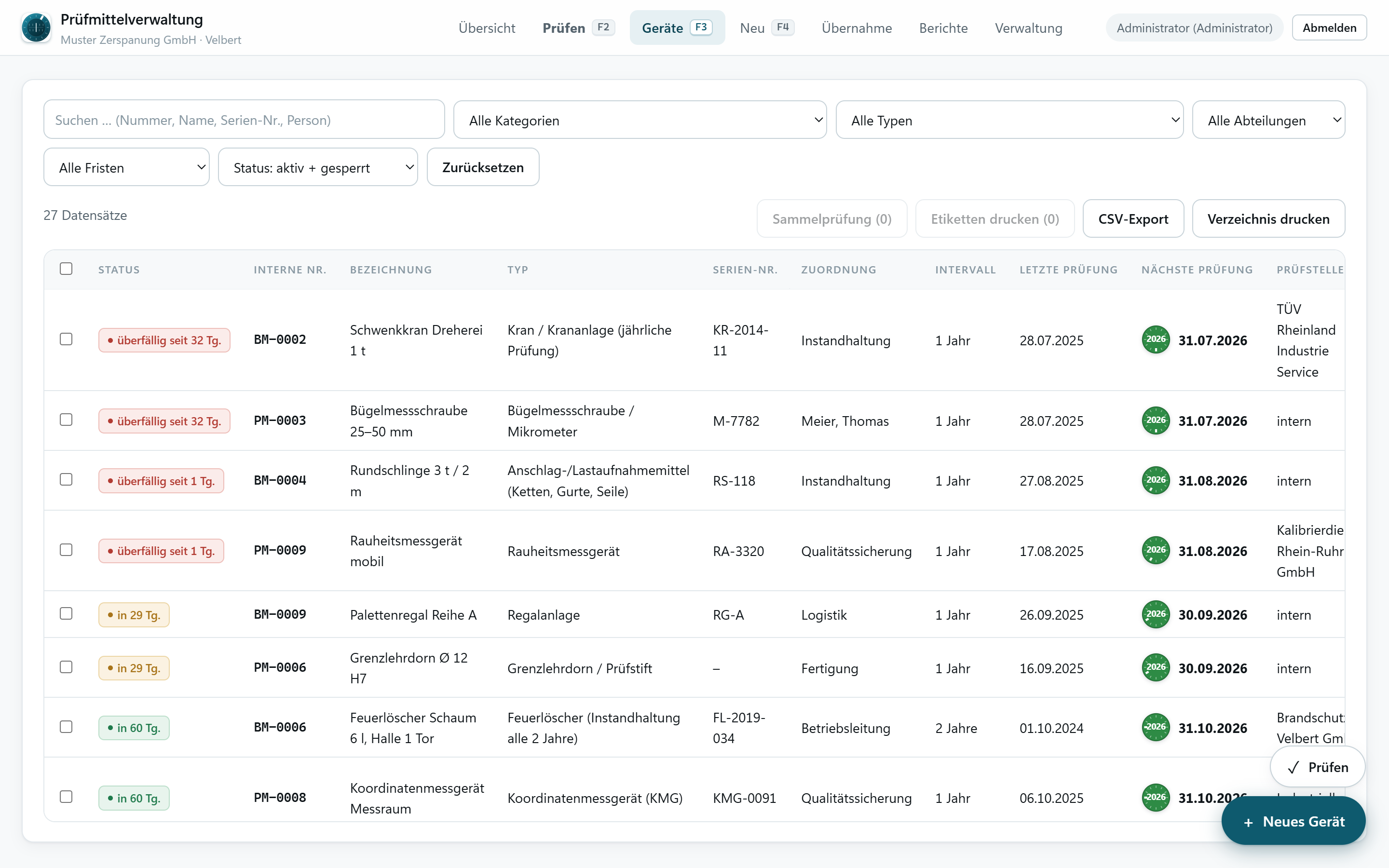The image size is (1389, 868).
Task: Toggle the select-all checkbox in table header
Action: [66, 269]
